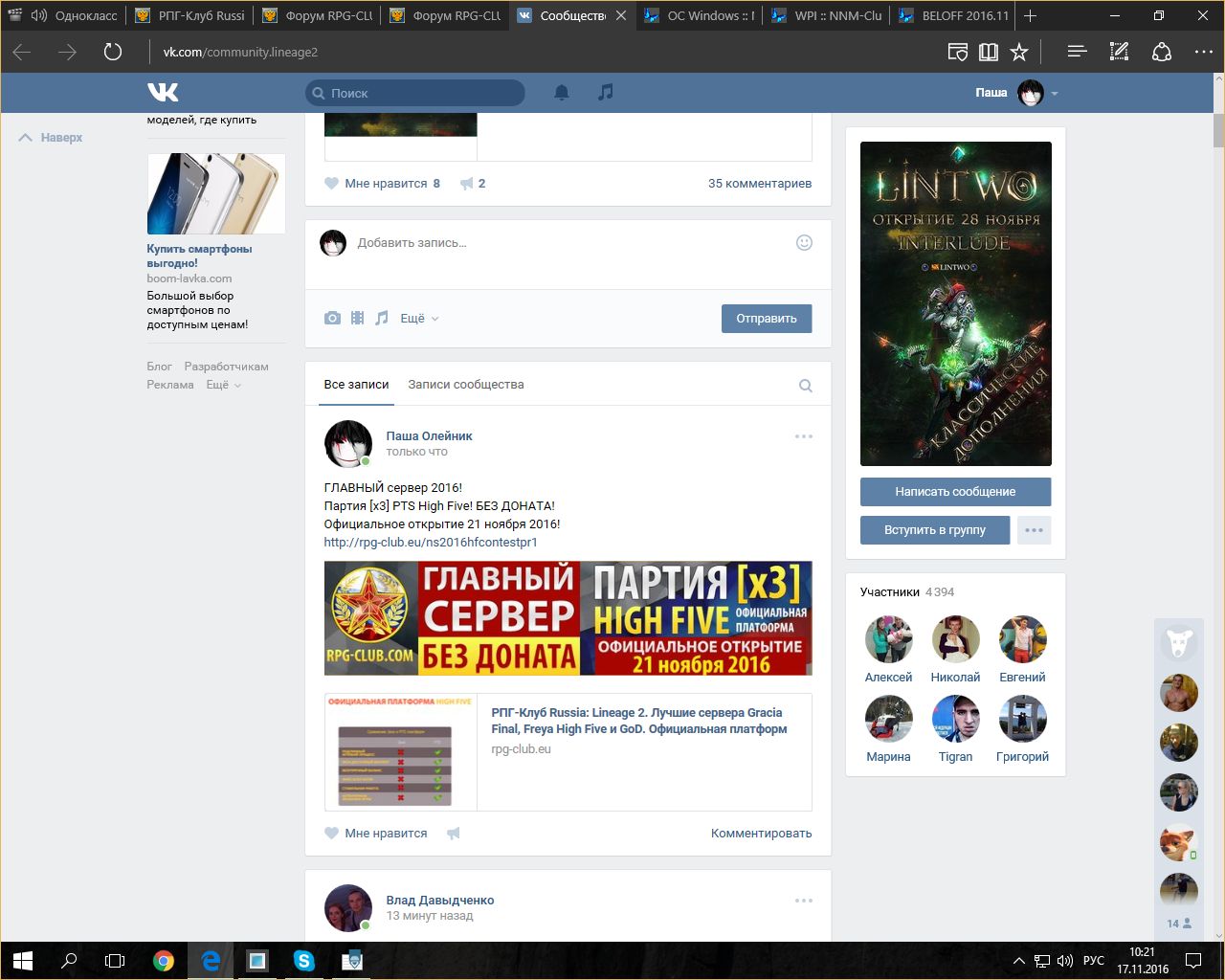Viewport: 1225px width, 980px height.
Task: Add page to favorites star
Action: click(1019, 52)
